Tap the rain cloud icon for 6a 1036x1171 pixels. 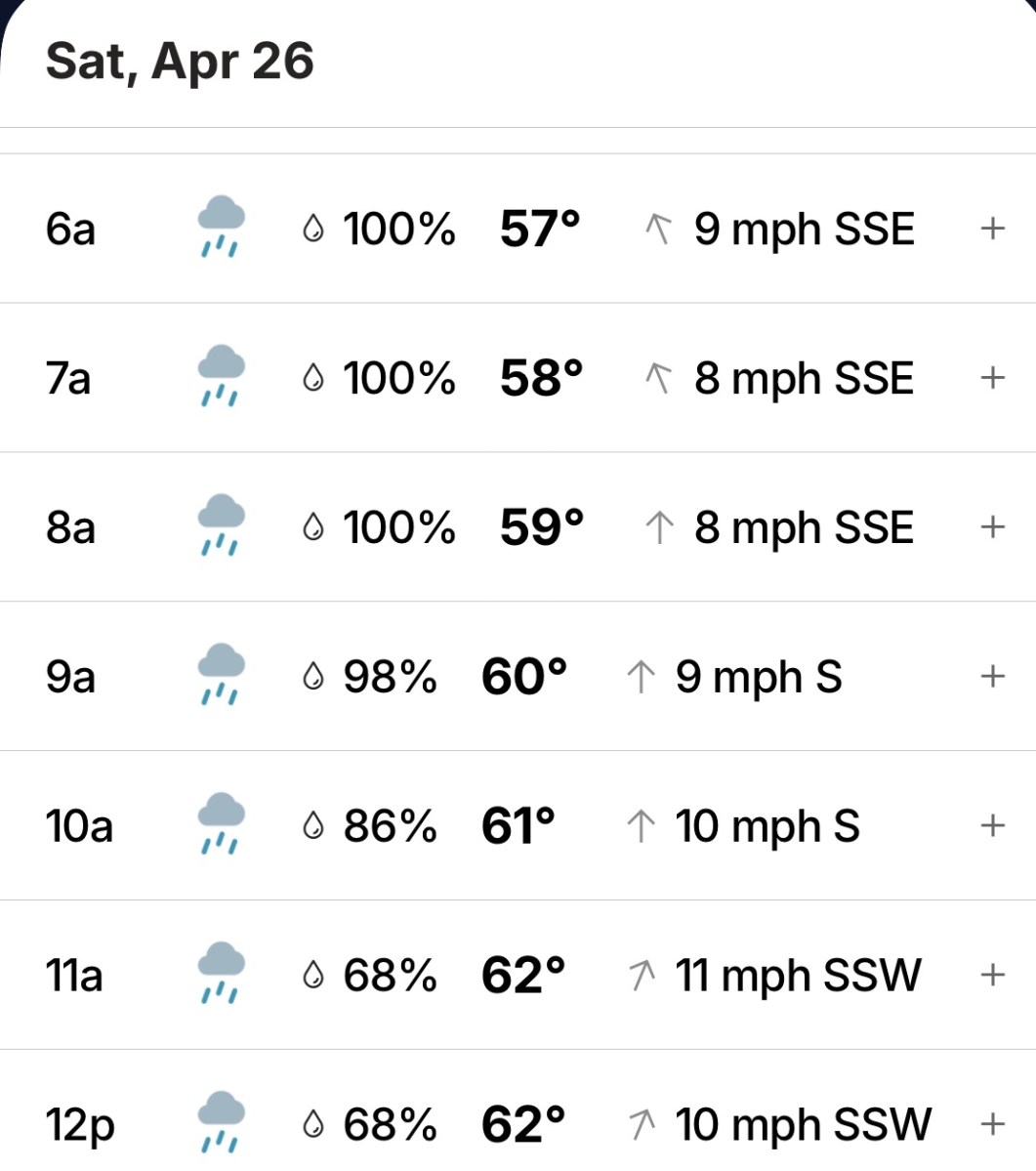pyautogui.click(x=222, y=227)
